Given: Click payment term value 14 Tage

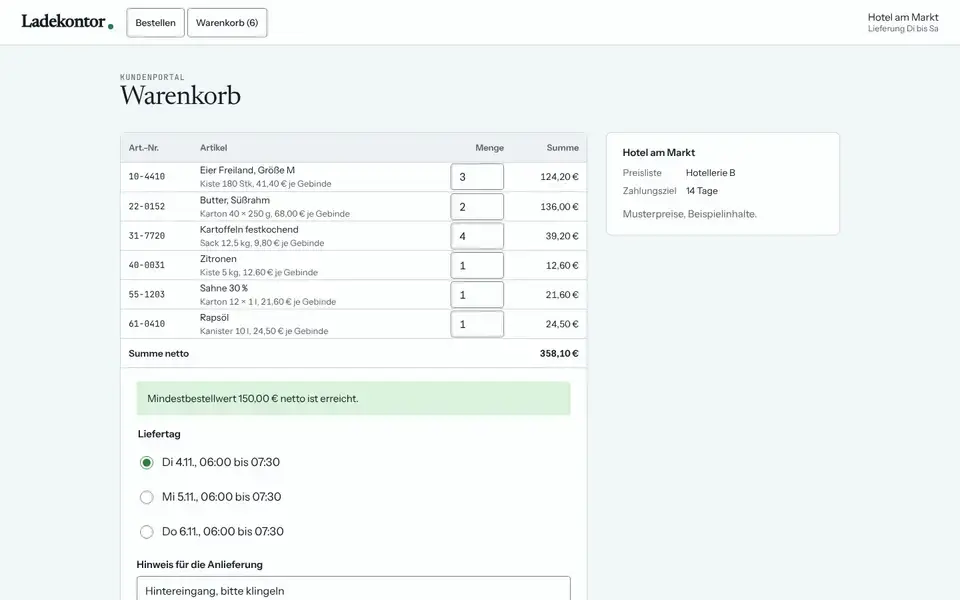Looking at the screenshot, I should tap(702, 191).
